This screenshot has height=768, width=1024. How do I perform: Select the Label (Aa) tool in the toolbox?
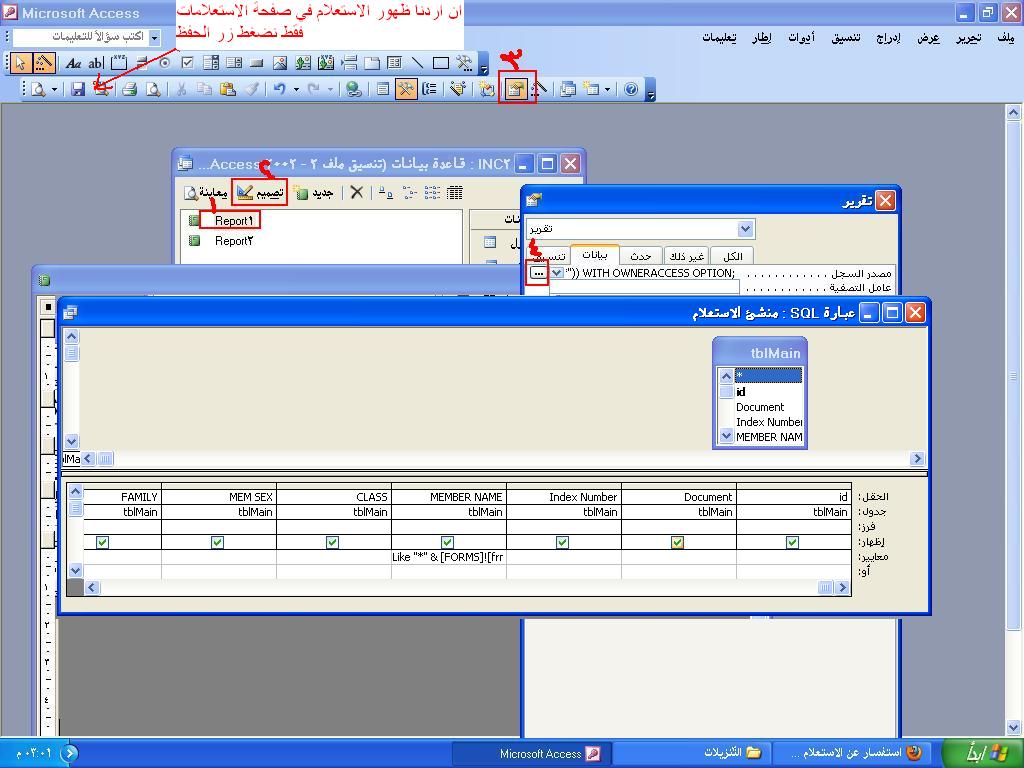pyautogui.click(x=73, y=63)
